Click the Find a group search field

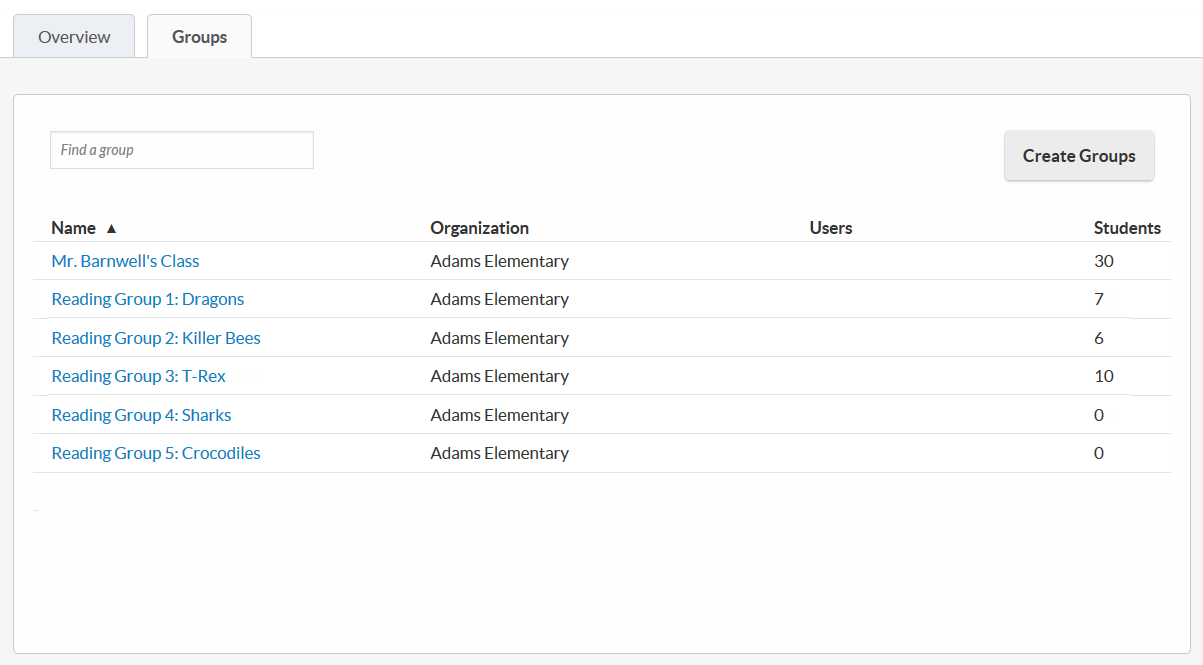click(x=181, y=150)
